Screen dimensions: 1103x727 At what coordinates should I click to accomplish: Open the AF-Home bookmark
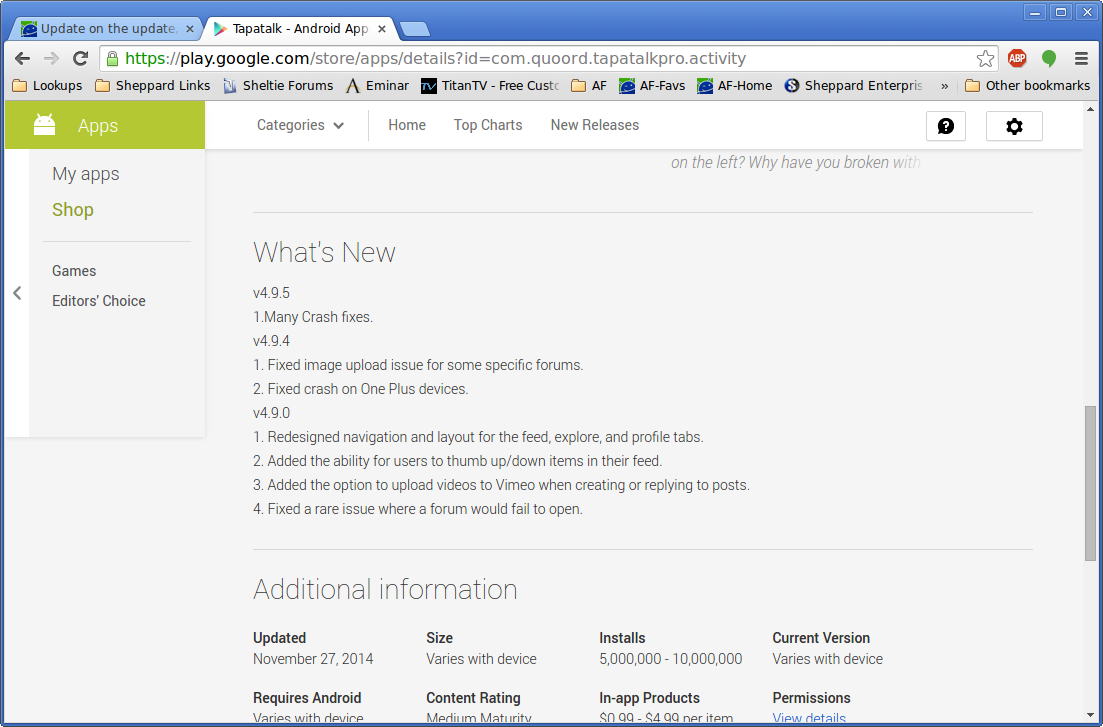[734, 85]
